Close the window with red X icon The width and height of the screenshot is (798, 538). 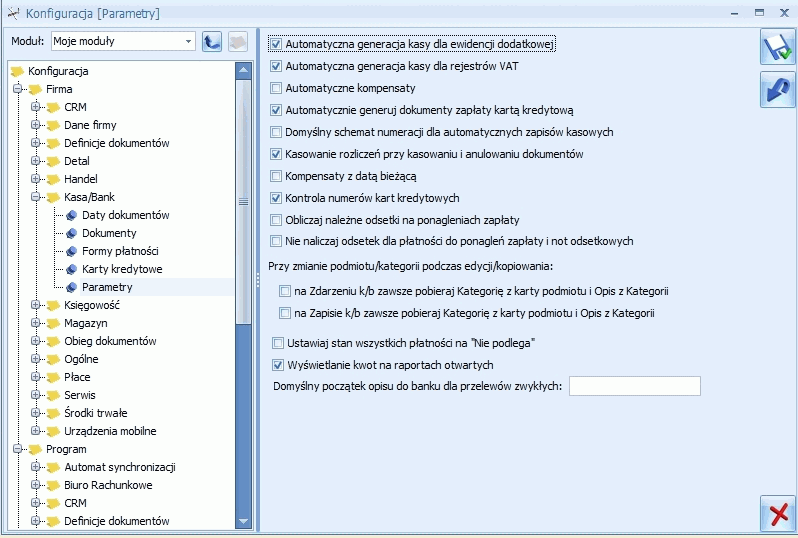pos(778,514)
